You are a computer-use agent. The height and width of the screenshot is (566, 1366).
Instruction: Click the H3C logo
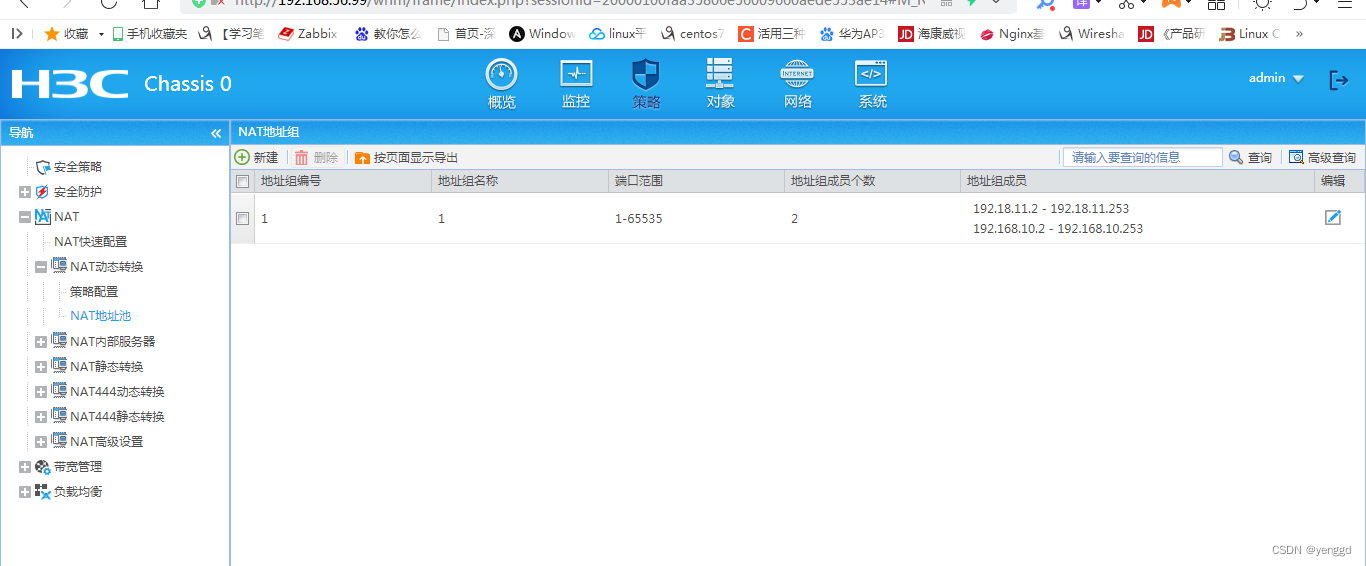tap(70, 83)
